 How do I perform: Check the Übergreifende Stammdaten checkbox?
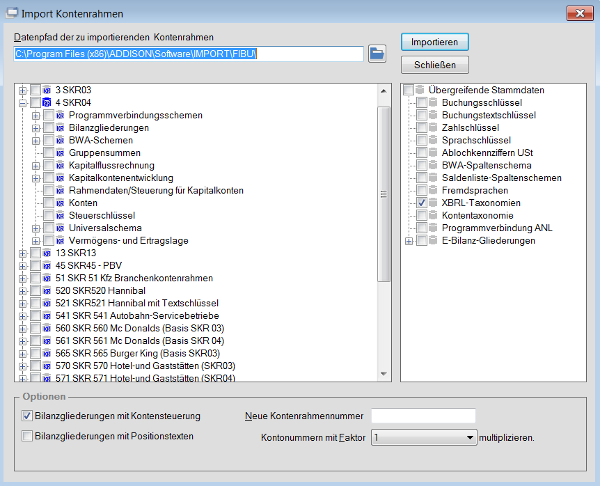408,90
